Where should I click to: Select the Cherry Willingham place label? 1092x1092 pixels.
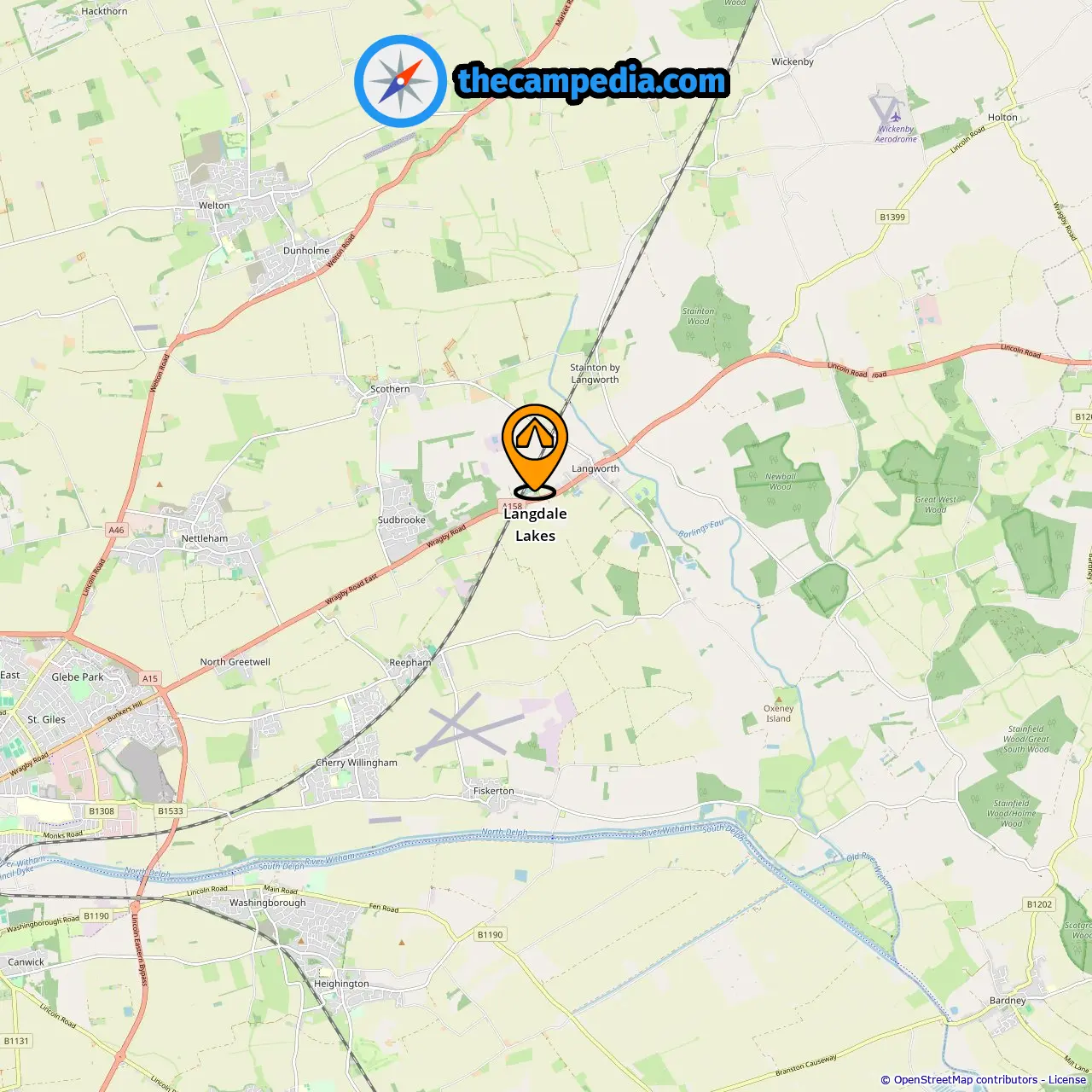pos(357,763)
